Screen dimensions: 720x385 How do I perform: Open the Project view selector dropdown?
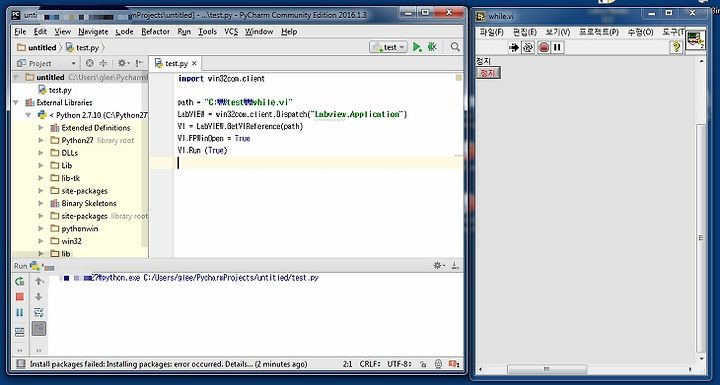46,63
